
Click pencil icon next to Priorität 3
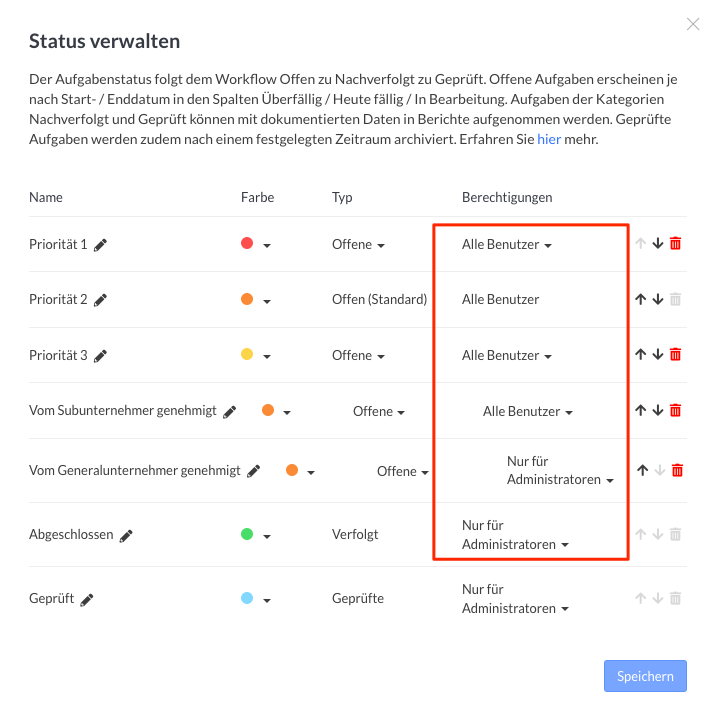pyautogui.click(x=100, y=356)
